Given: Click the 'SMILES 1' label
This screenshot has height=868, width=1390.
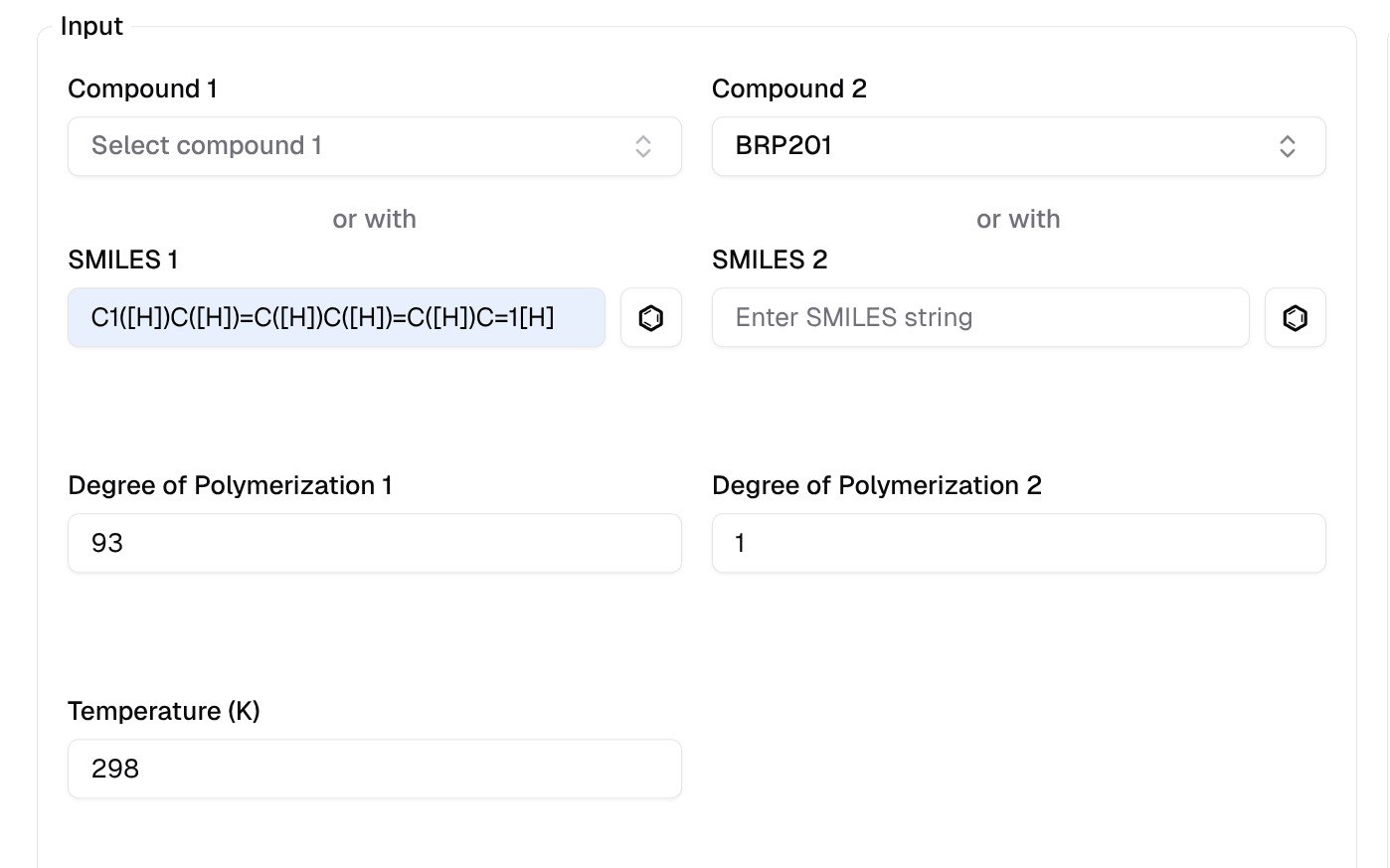Looking at the screenshot, I should (x=122, y=260).
